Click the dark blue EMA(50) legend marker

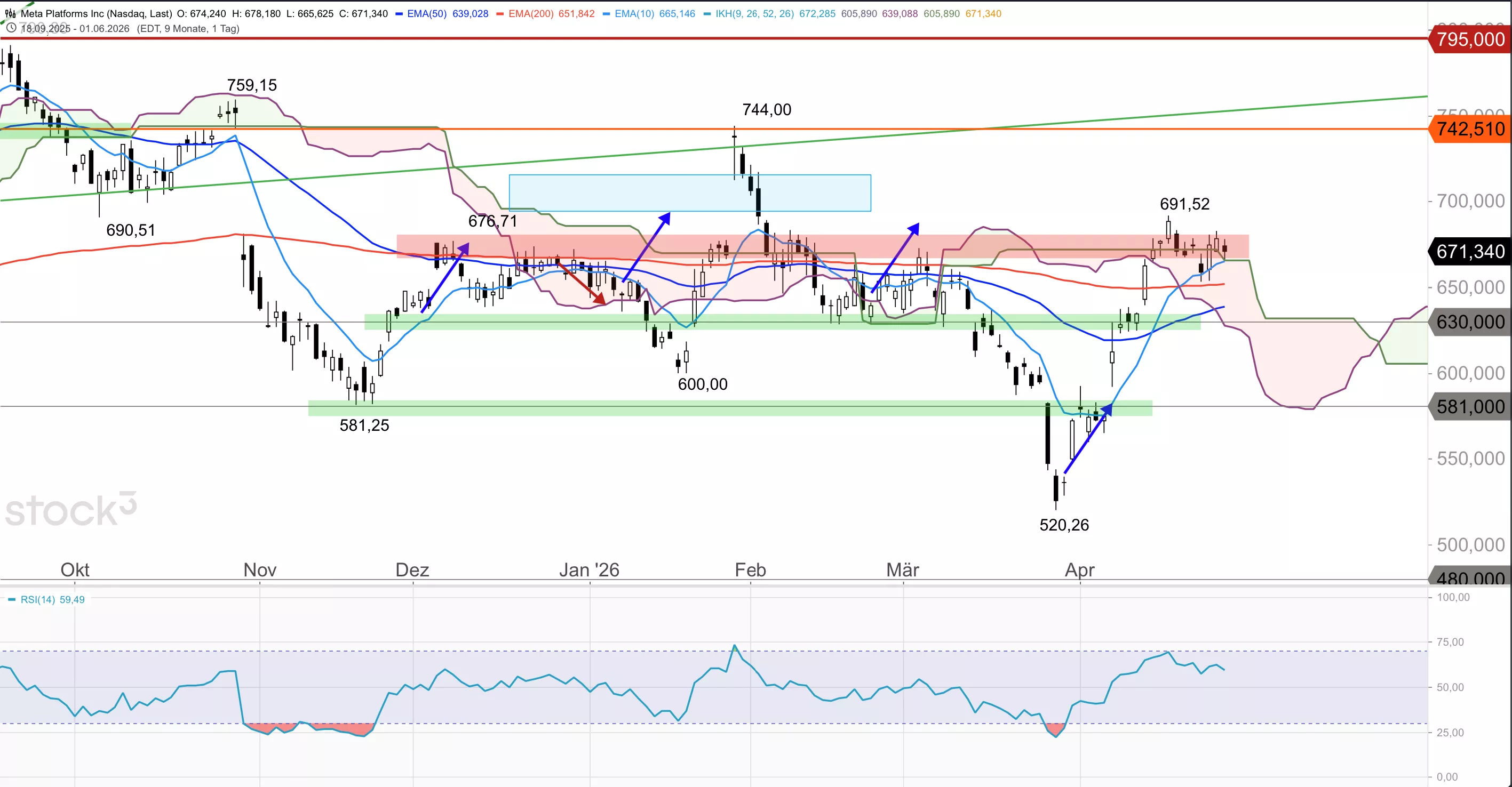click(399, 13)
